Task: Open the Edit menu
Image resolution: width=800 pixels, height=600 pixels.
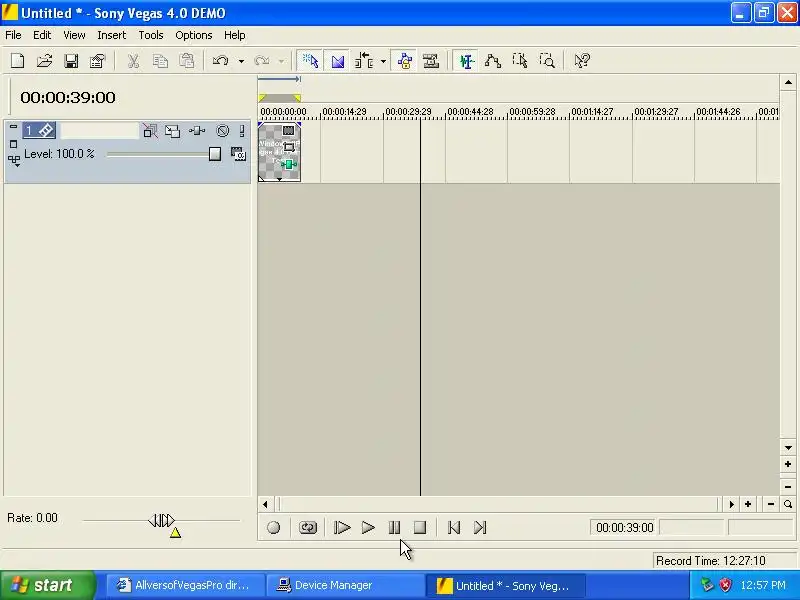Action: point(42,35)
